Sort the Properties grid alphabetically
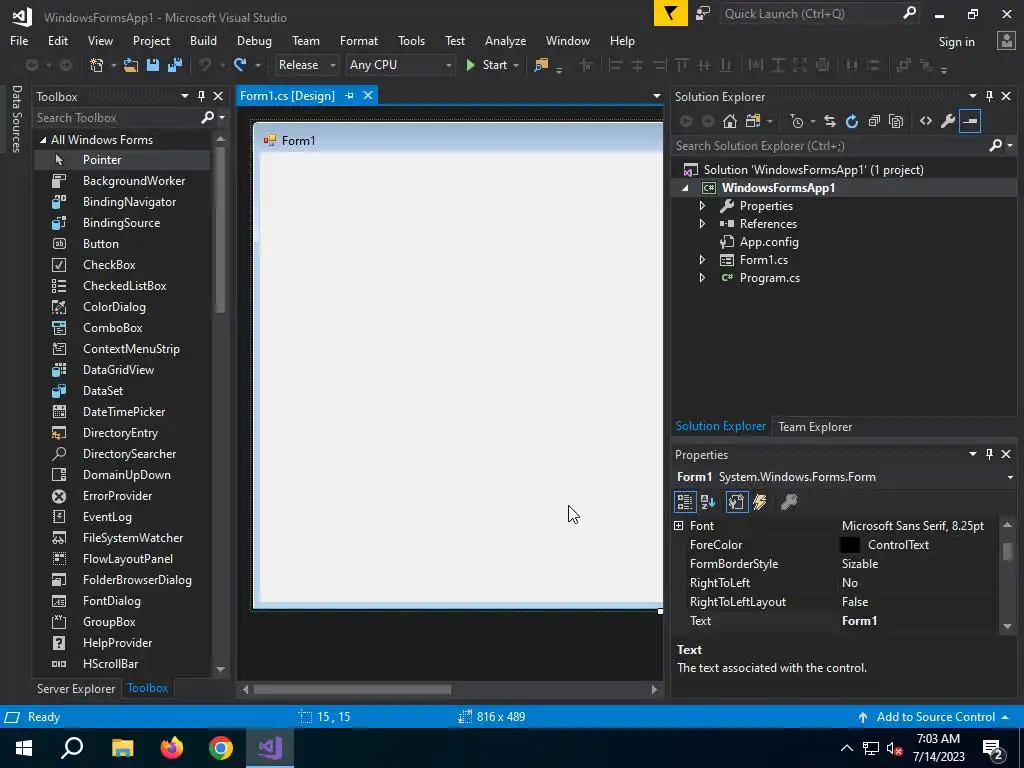This screenshot has width=1024, height=768. [708, 502]
